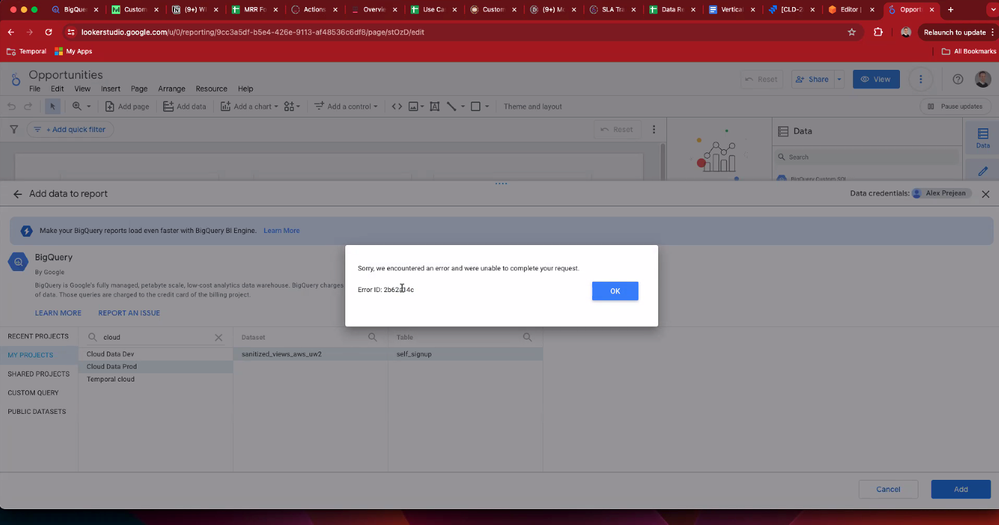Select RECENT PROJECTS tab
The image size is (999, 525).
pyautogui.click(x=38, y=336)
